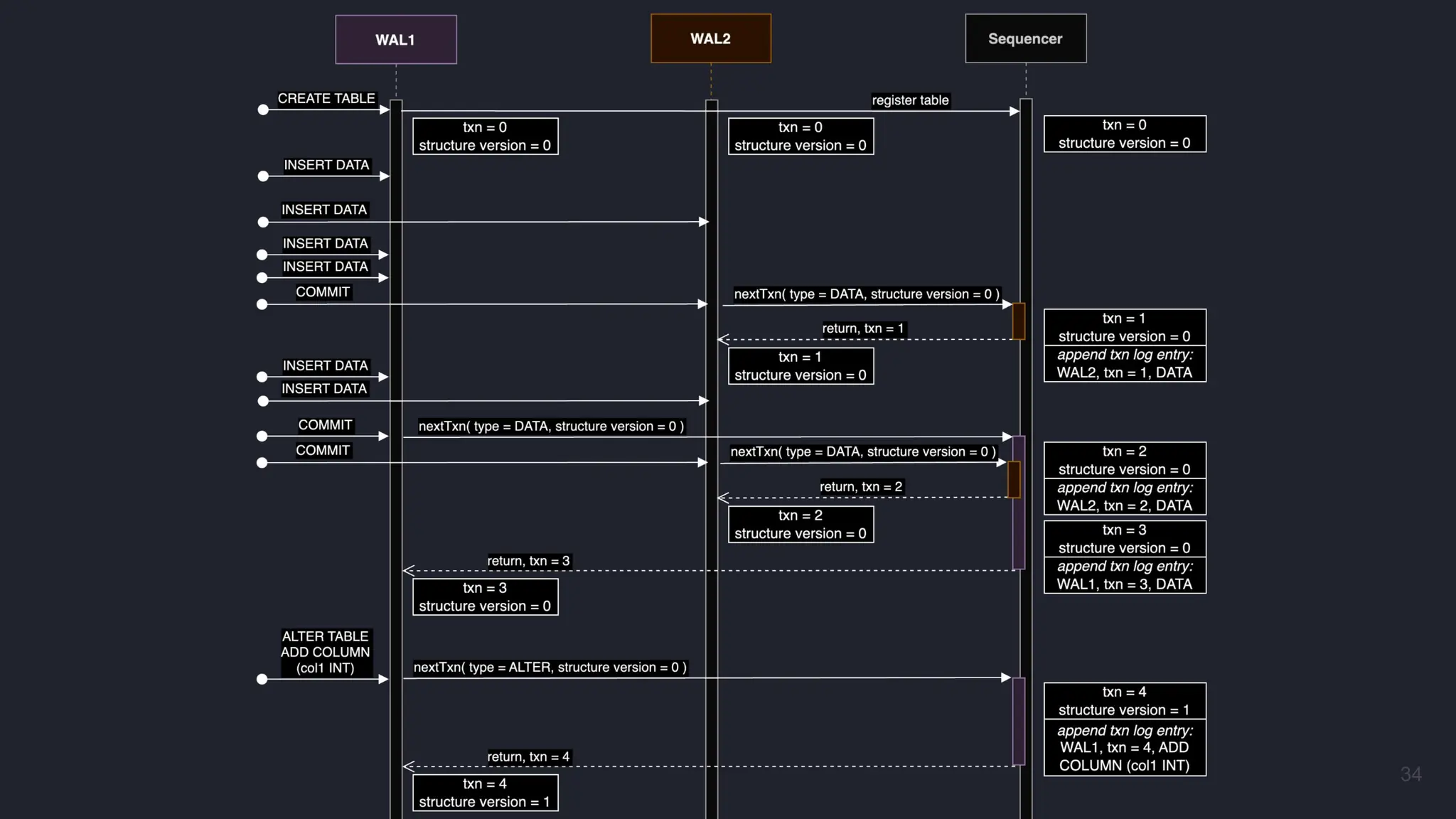
Task: Click the Sequencer txn = 0 state box
Action: tap(1124, 134)
